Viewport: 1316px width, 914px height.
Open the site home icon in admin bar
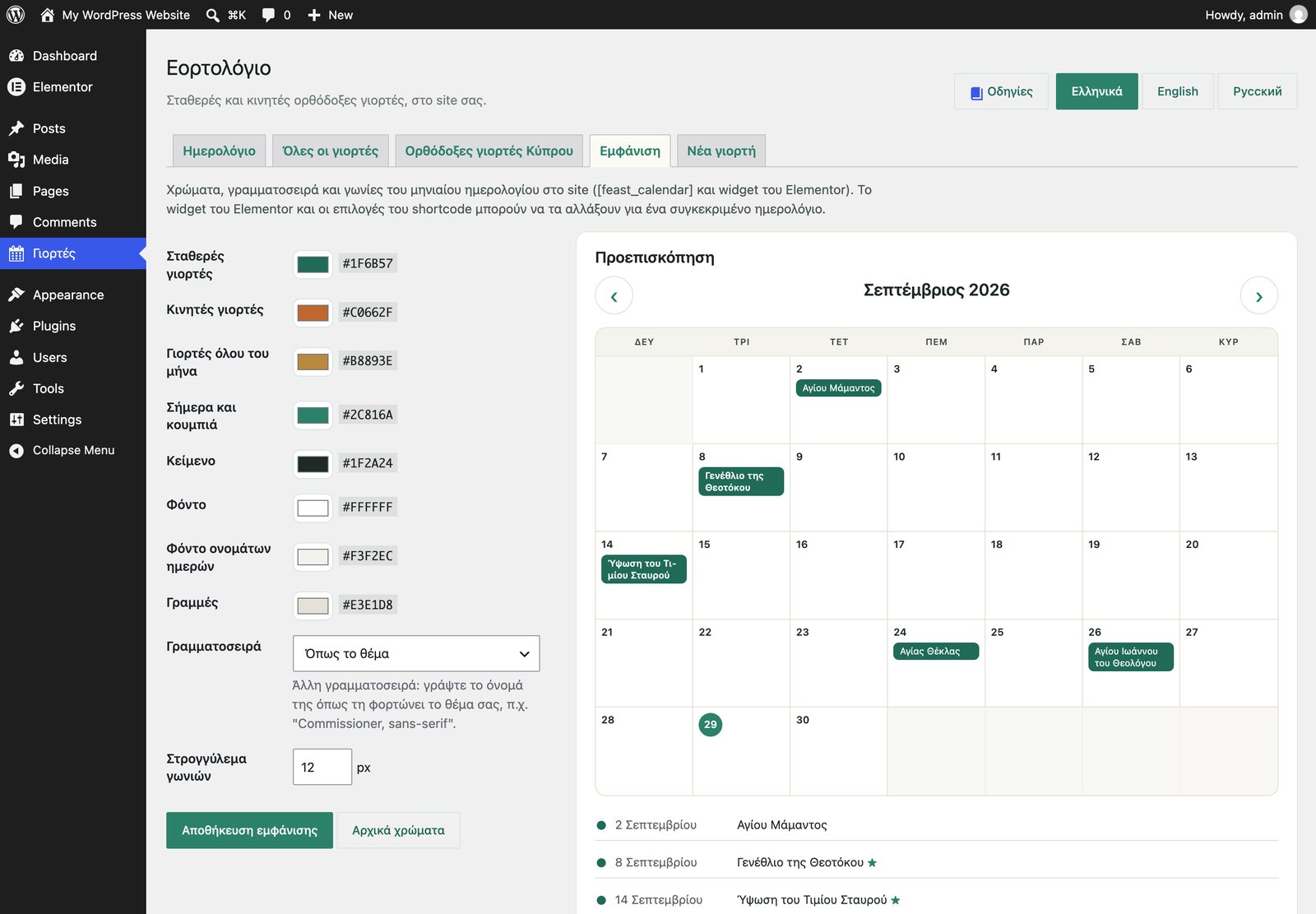coord(48,15)
